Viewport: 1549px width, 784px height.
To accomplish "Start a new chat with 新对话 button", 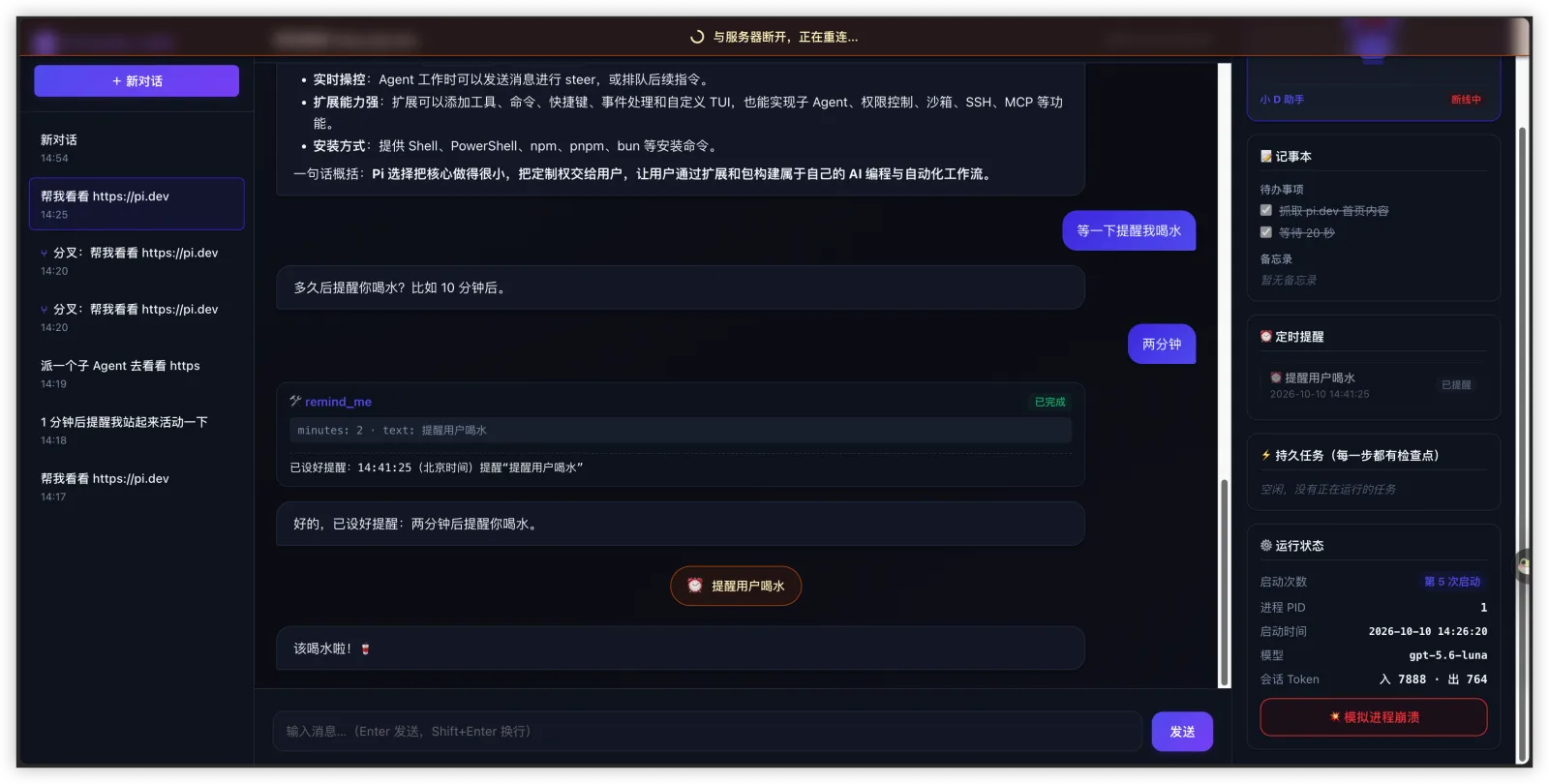I will click(137, 81).
